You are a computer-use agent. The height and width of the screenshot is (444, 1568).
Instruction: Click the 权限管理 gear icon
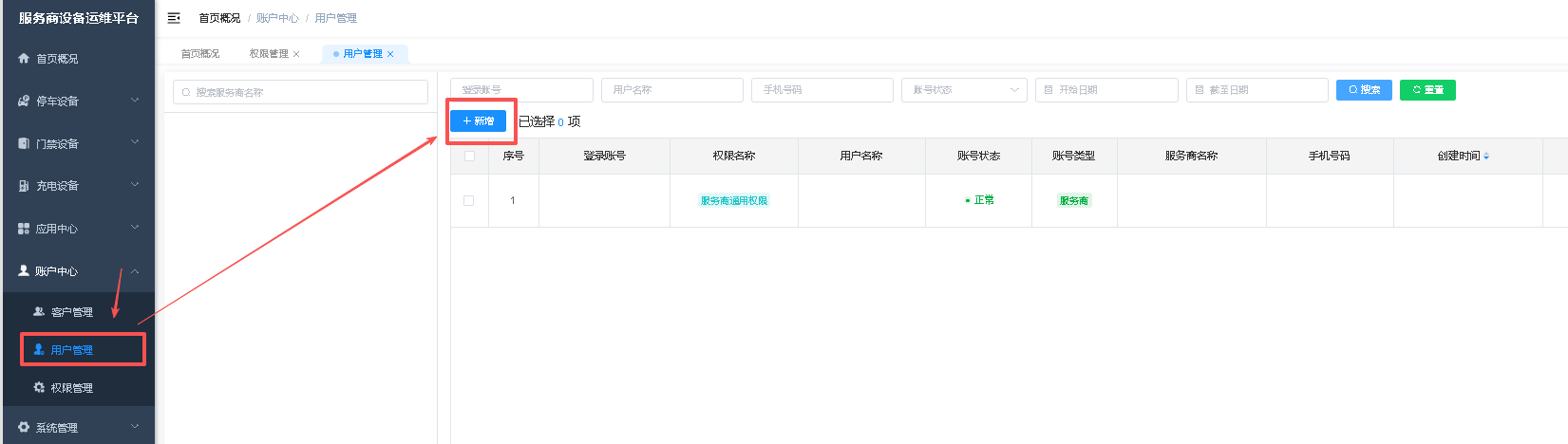39,387
